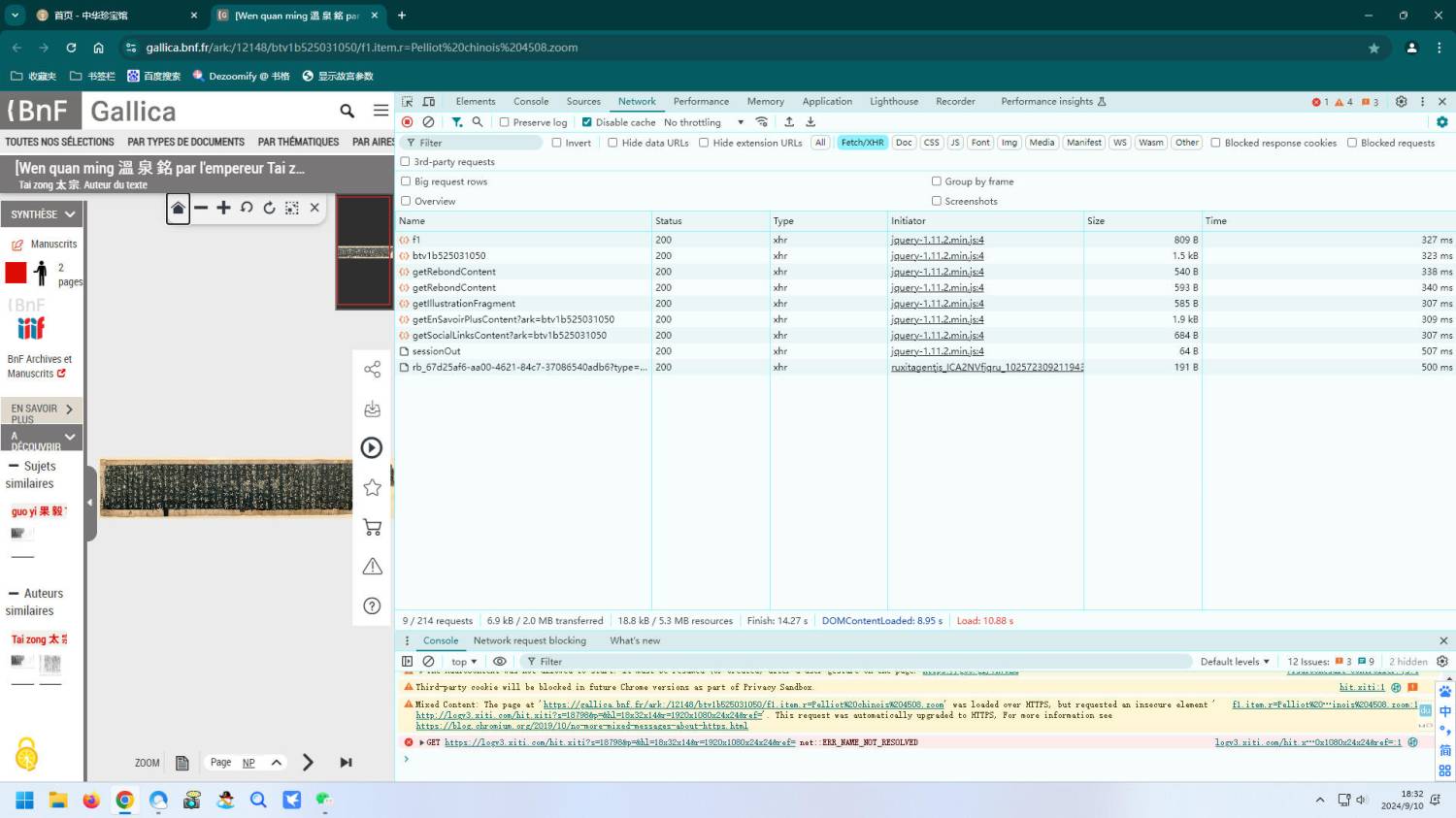
Task: Toggle the Invert filter checkbox
Action: [556, 143]
